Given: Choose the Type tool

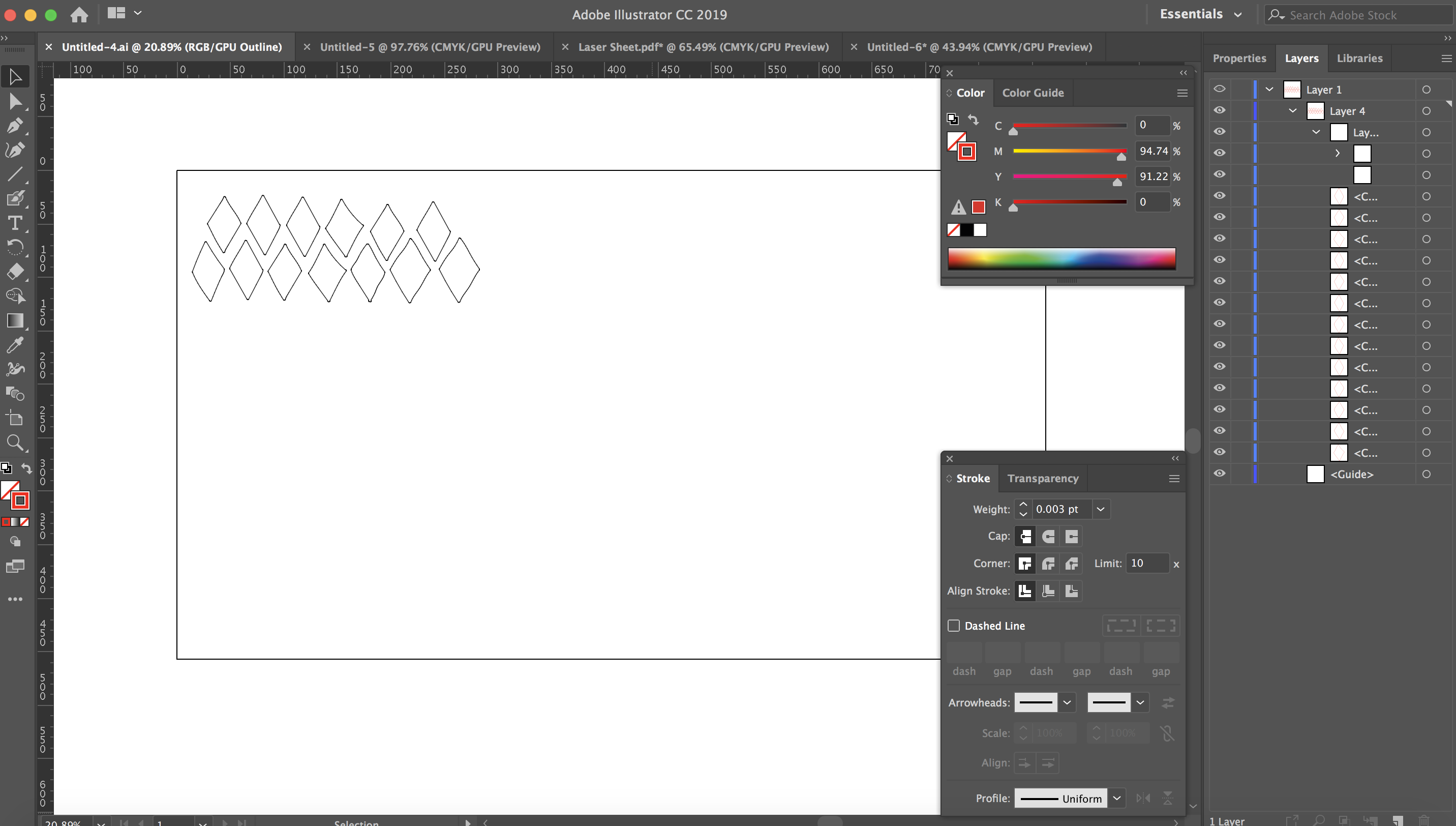Looking at the screenshot, I should tap(15, 223).
